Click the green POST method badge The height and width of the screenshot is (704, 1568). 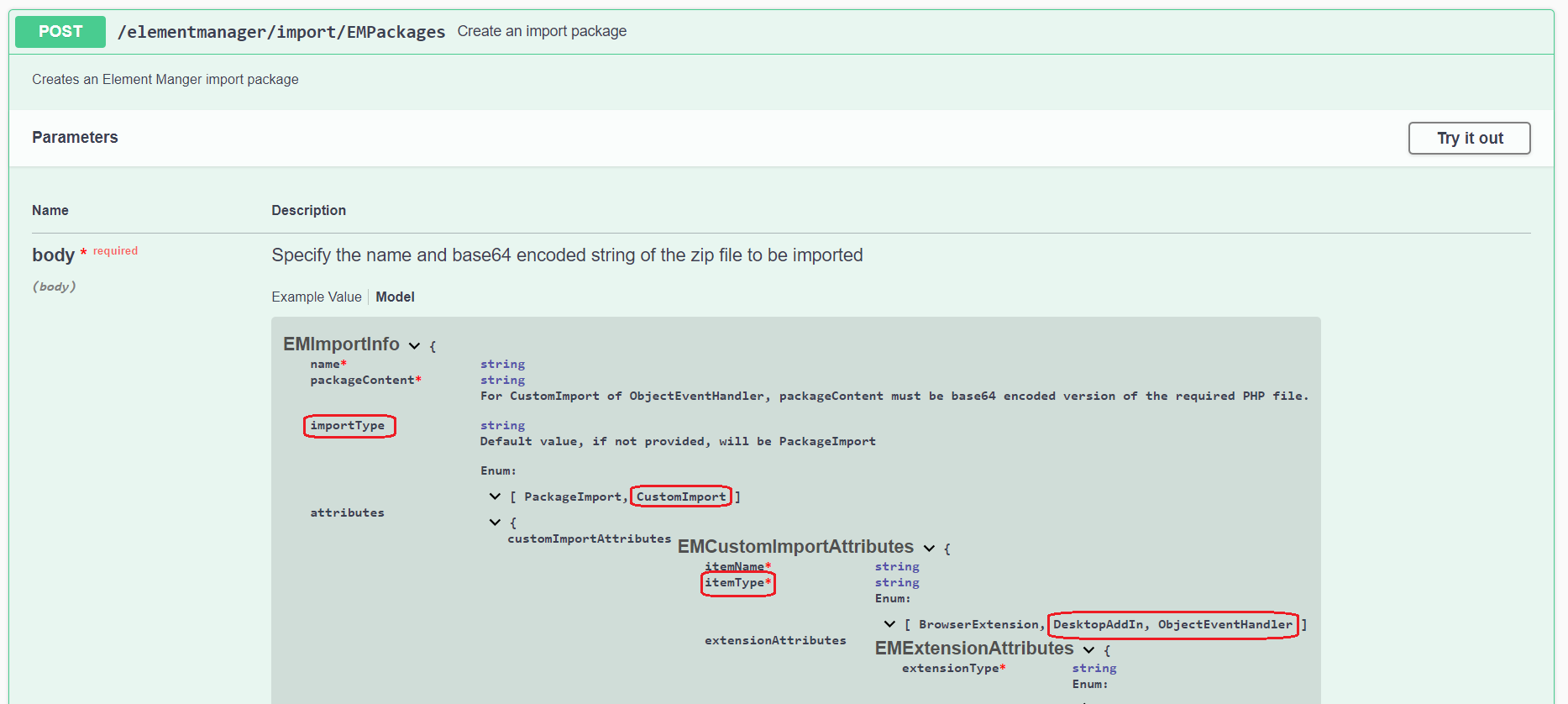tap(60, 32)
